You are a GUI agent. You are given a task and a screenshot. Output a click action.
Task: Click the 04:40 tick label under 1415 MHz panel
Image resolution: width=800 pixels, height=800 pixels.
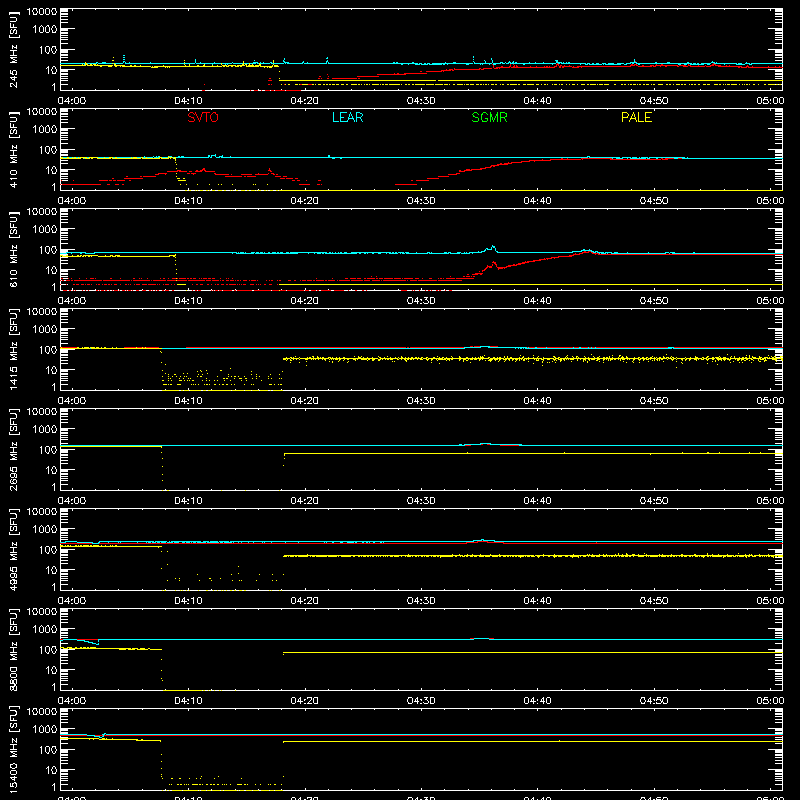point(537,401)
